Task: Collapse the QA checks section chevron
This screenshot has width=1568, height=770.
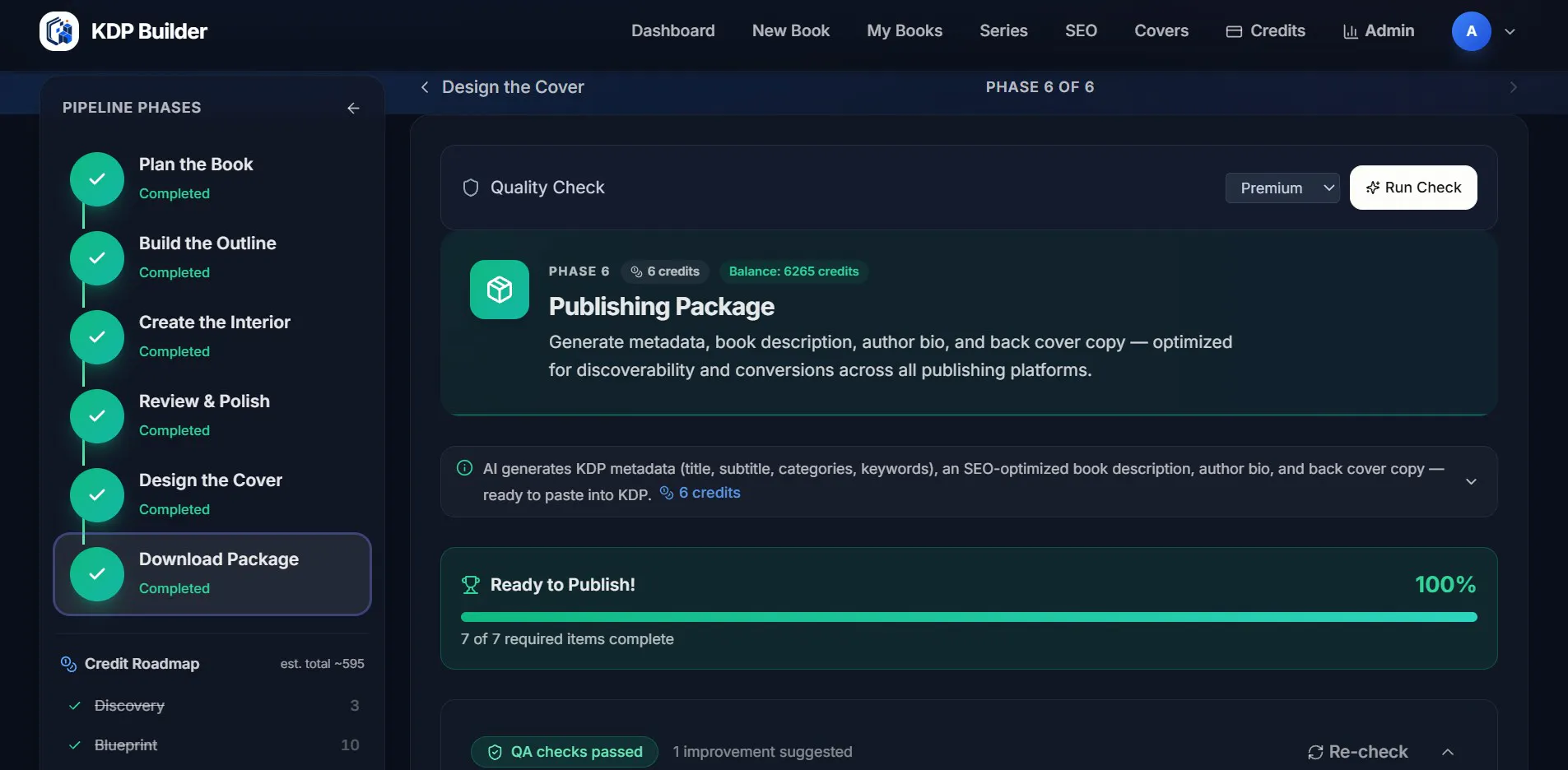Action: coord(1448,752)
